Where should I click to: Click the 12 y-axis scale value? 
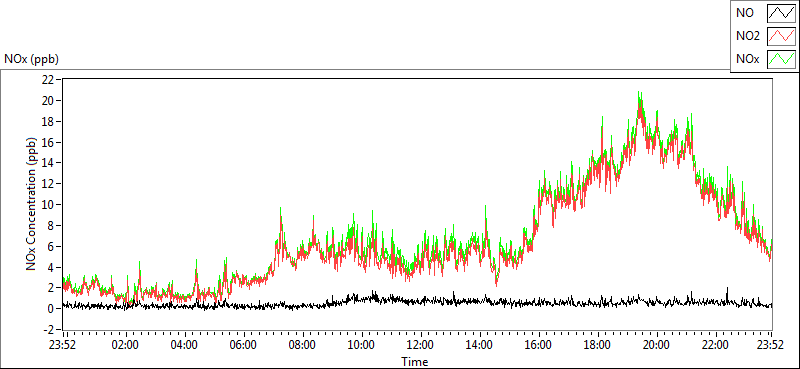click(49, 184)
